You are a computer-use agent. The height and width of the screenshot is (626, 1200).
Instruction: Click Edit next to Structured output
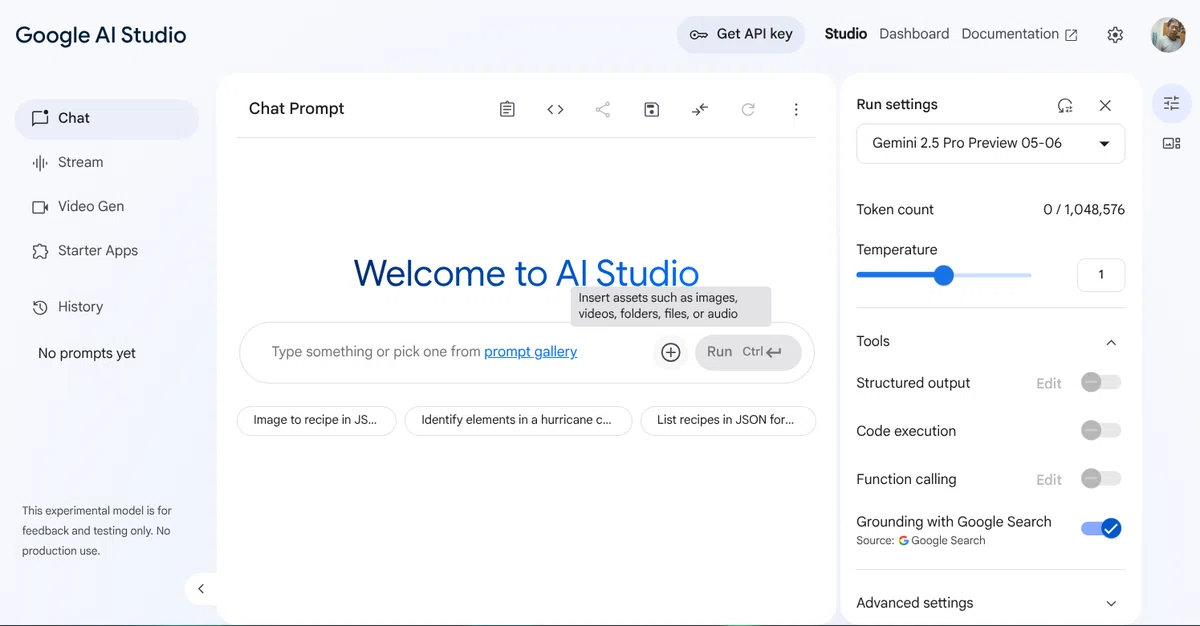pyautogui.click(x=1049, y=384)
